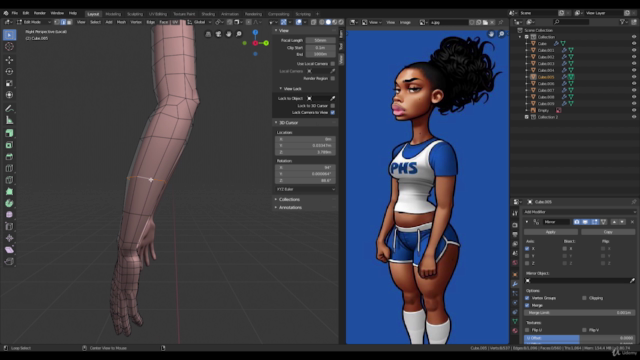The width and height of the screenshot is (640, 360).
Task: Select the Move tool
Action: tap(9, 60)
